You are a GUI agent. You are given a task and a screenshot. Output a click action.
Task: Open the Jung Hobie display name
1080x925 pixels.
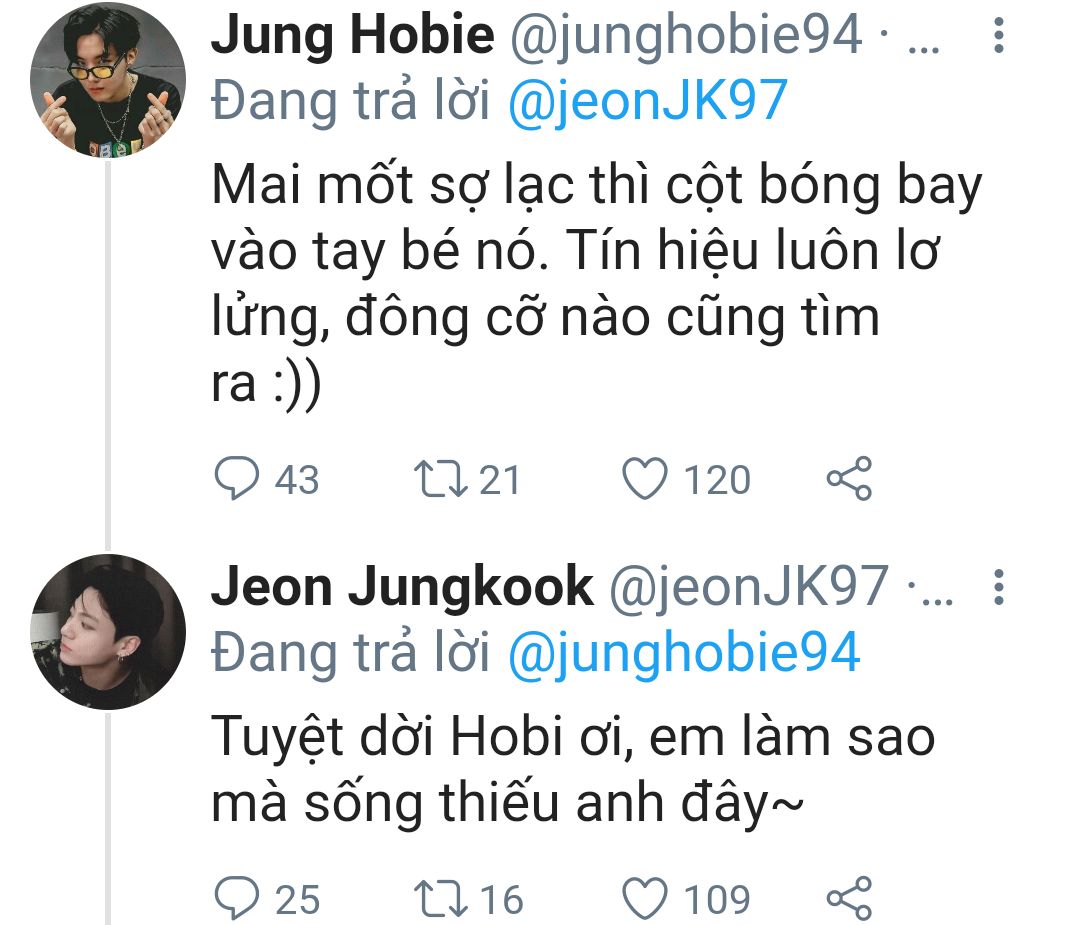click(353, 38)
